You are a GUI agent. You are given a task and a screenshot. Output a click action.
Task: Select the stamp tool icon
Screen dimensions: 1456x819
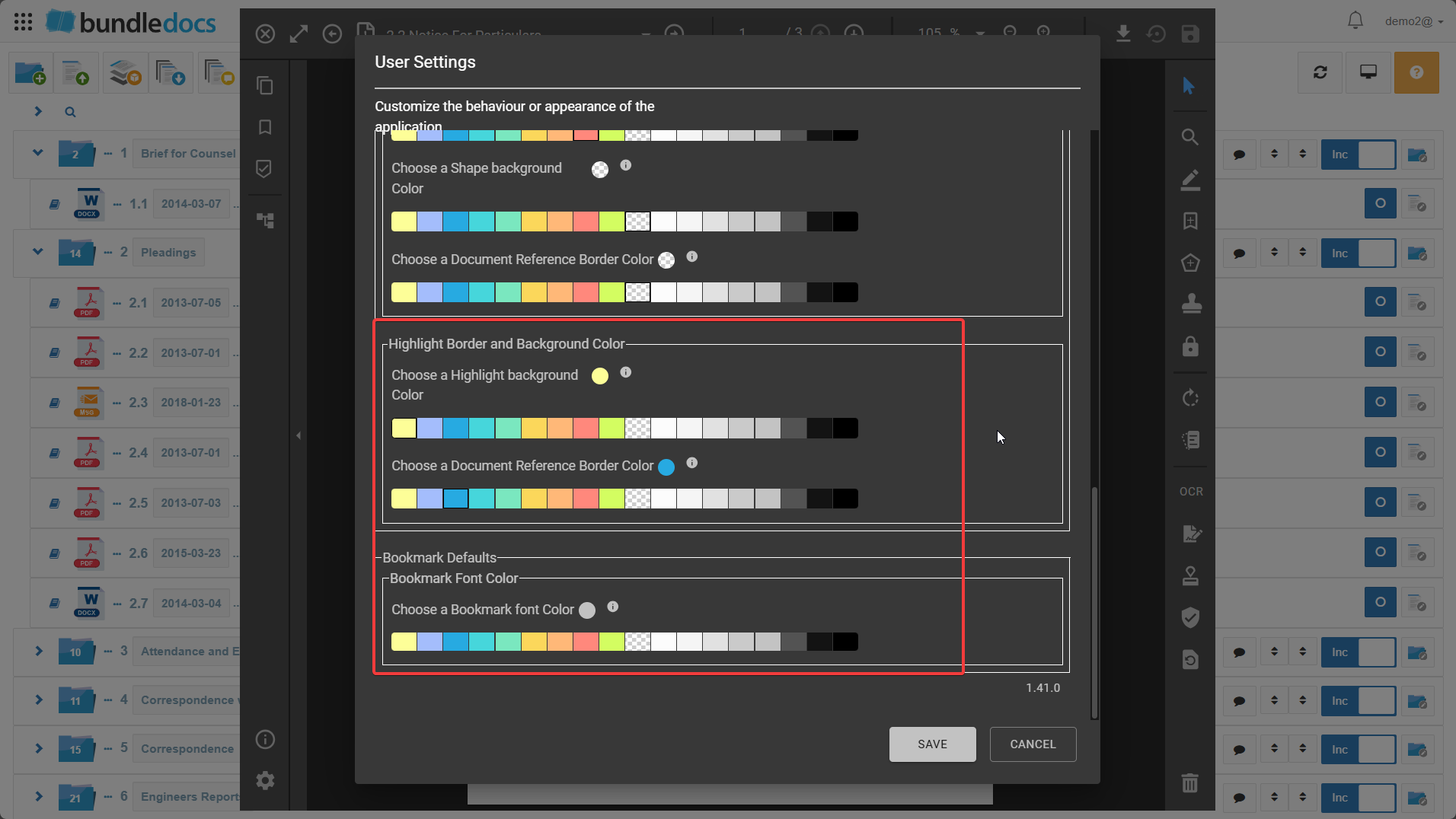coord(1191,304)
